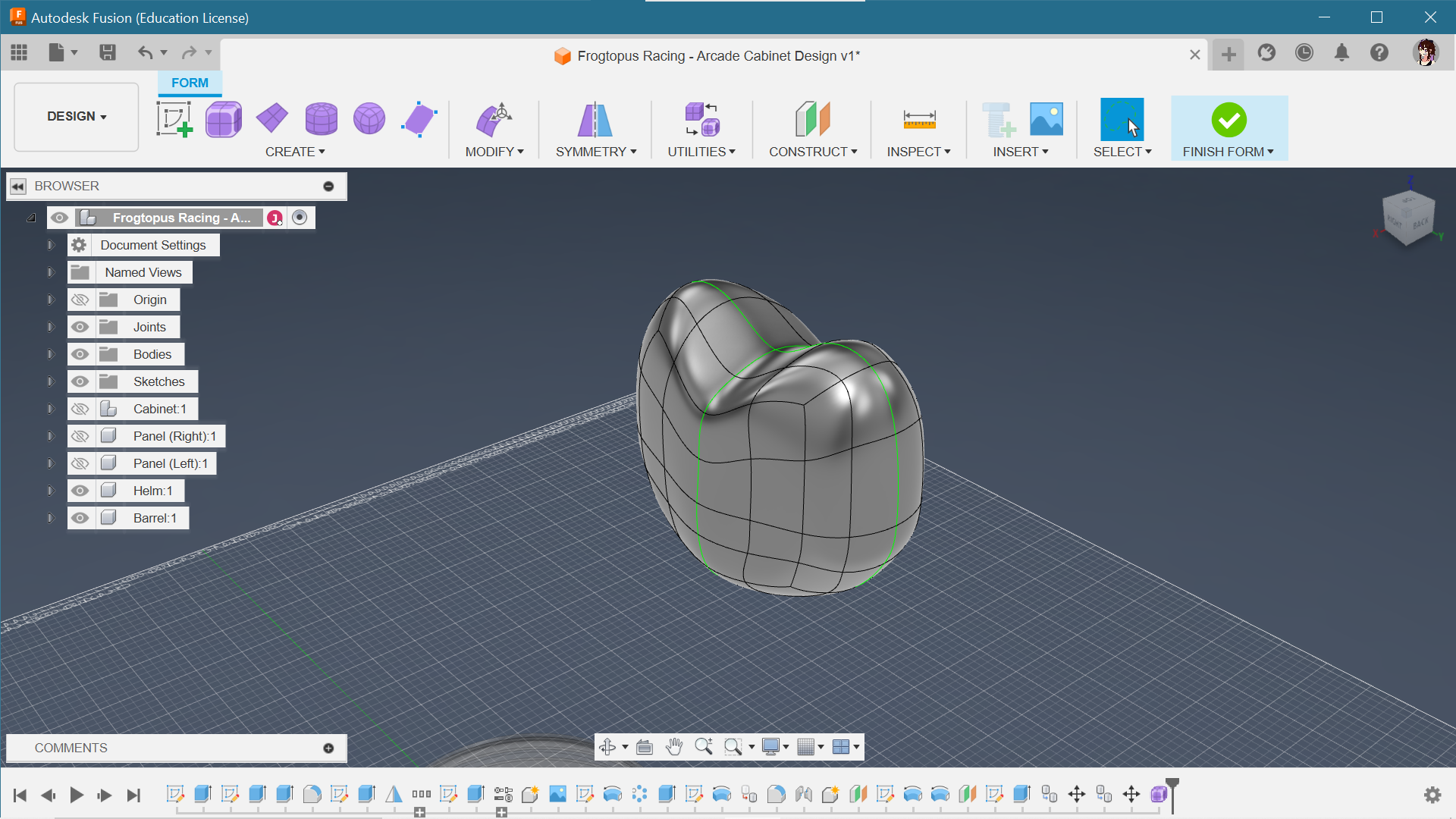
Task: Click the FINISH FORM button
Action: (x=1228, y=128)
